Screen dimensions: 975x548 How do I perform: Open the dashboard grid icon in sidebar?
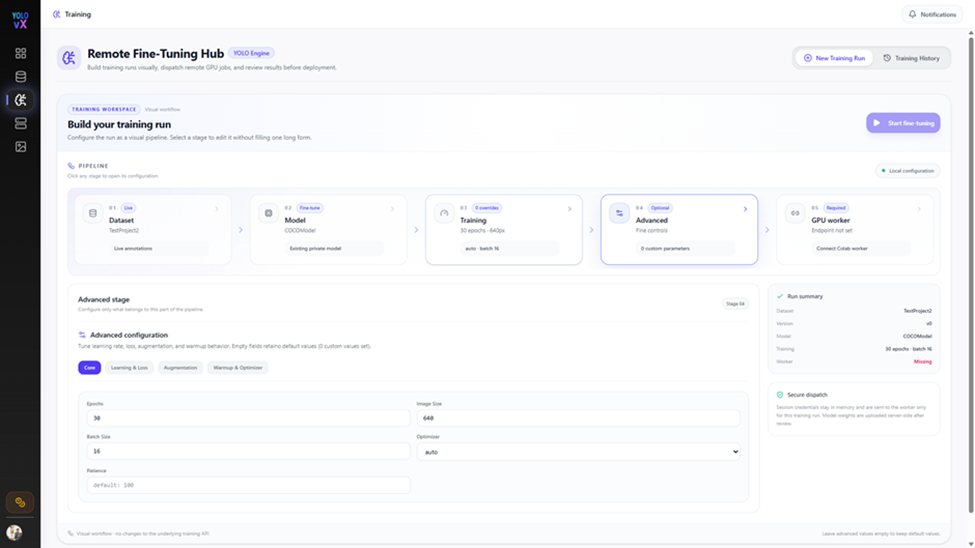click(x=21, y=53)
